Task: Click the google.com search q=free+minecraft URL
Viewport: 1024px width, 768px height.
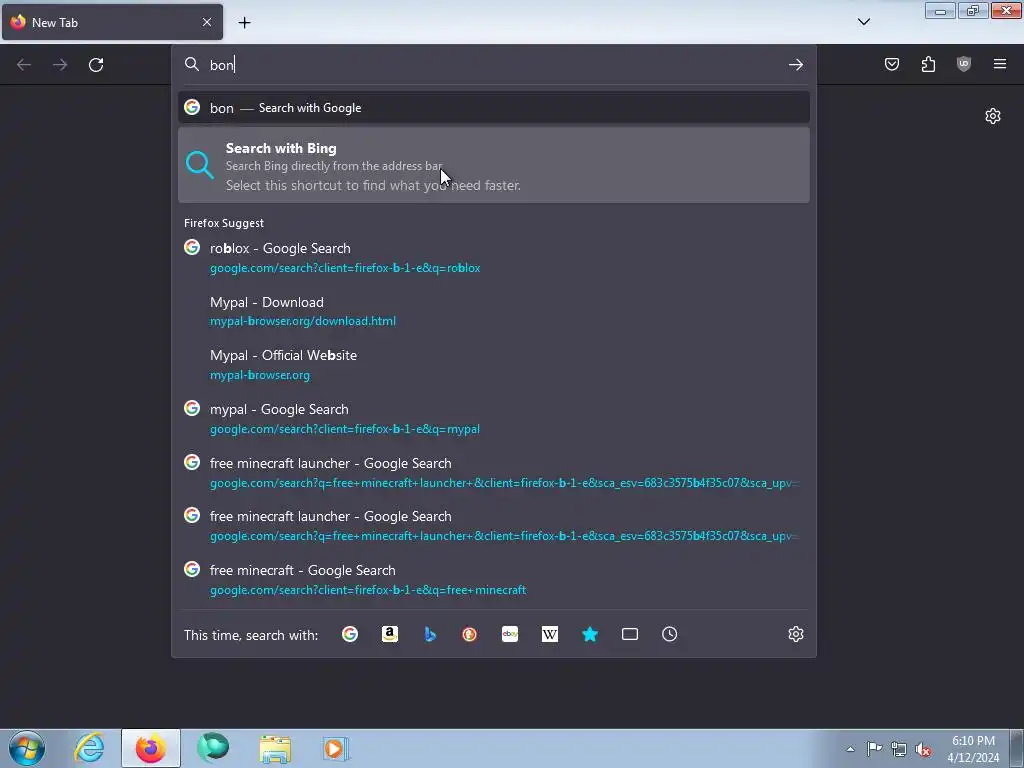Action: tap(368, 590)
